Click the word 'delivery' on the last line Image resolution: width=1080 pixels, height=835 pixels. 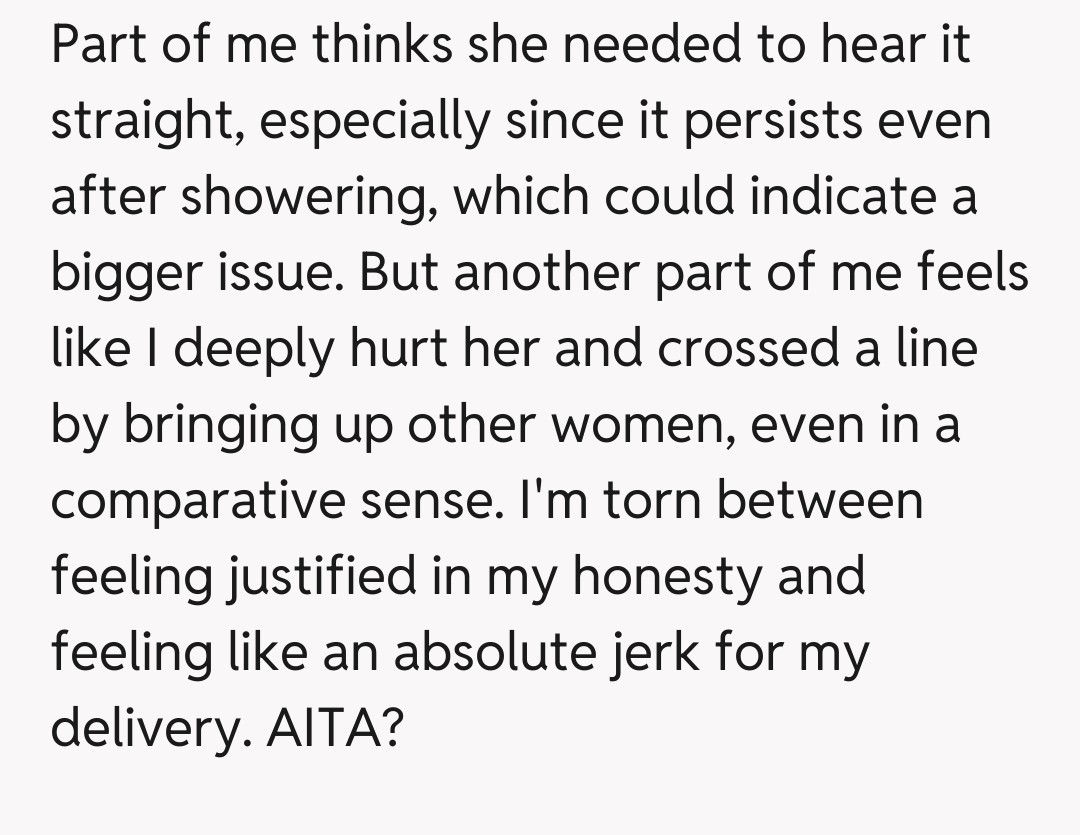click(142, 729)
